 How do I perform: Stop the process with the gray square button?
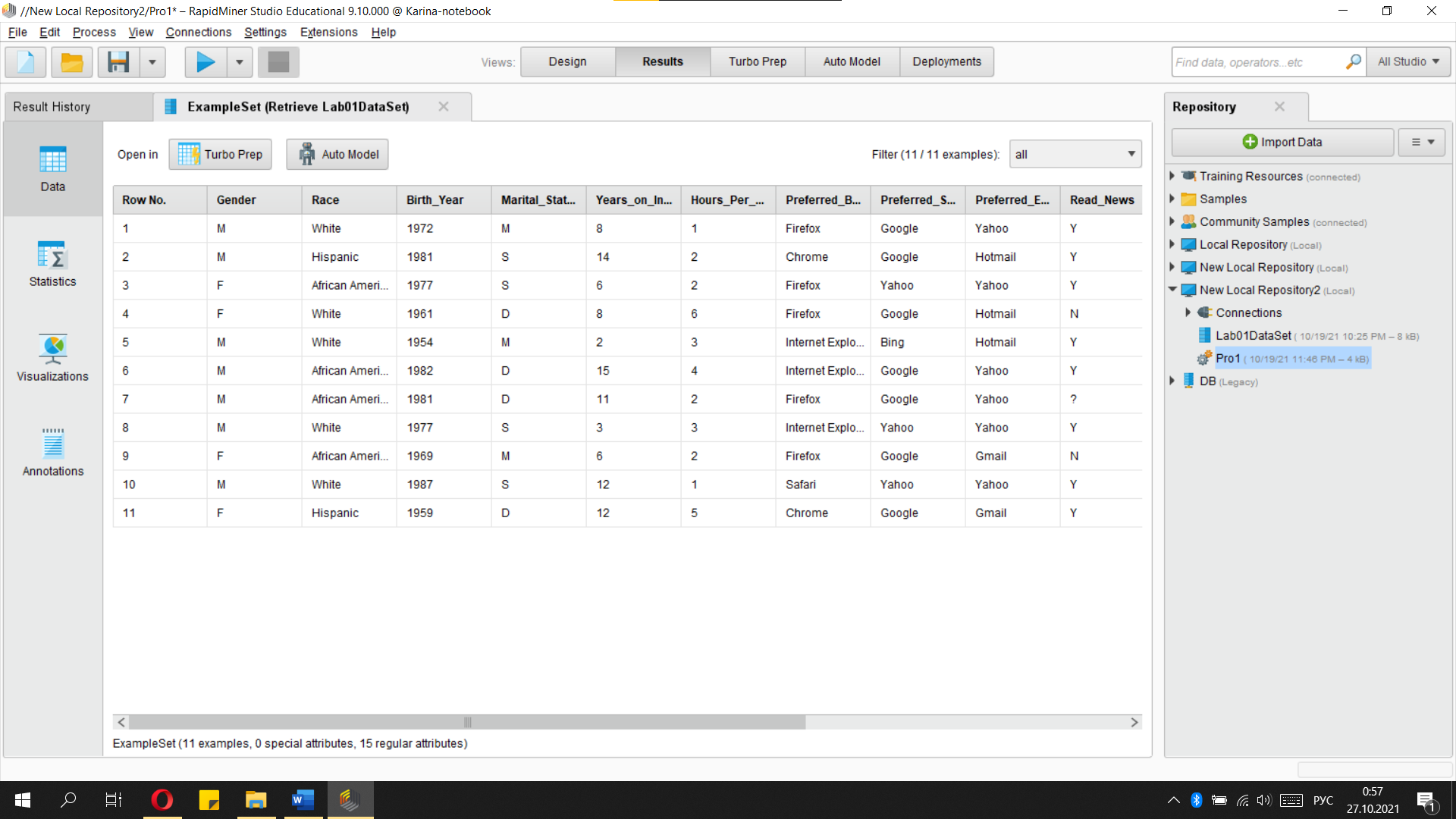coord(278,62)
